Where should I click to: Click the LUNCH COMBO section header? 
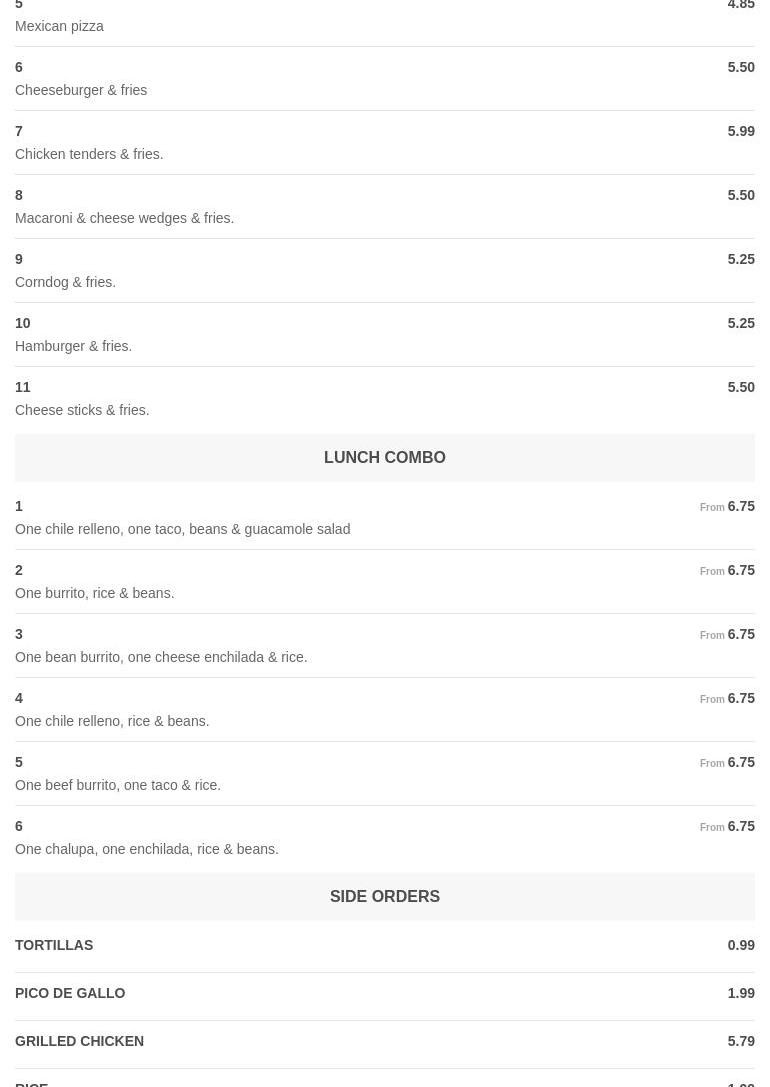coord(384,458)
